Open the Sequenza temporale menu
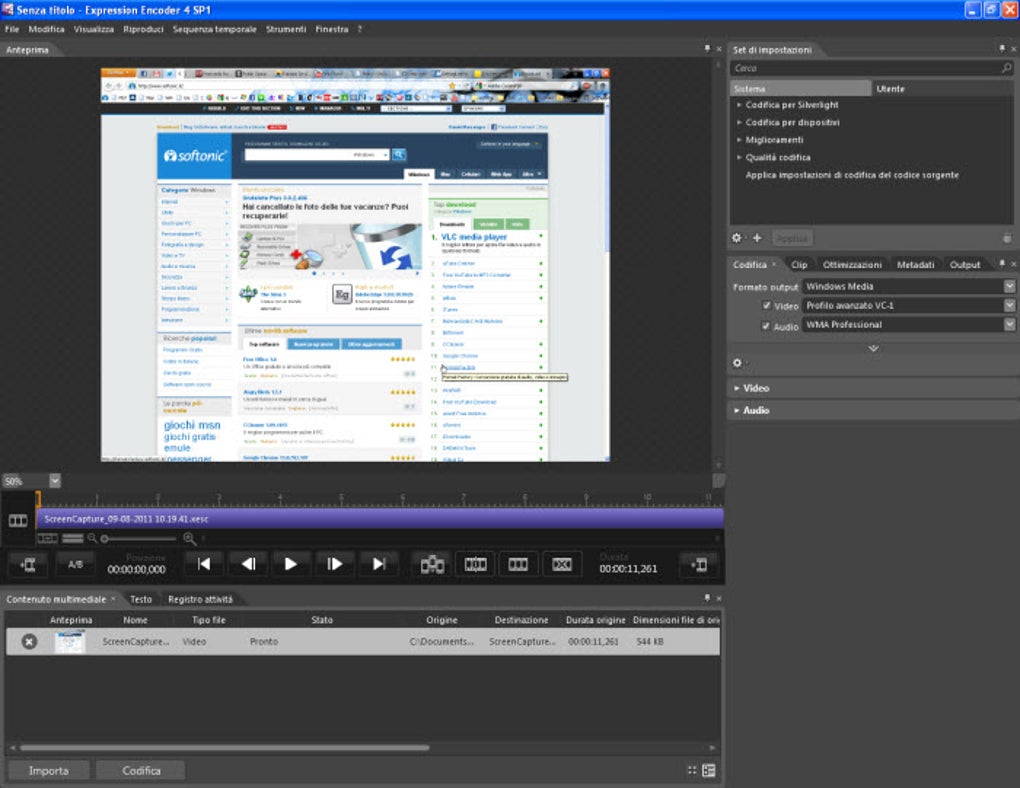1020x788 pixels. (214, 29)
